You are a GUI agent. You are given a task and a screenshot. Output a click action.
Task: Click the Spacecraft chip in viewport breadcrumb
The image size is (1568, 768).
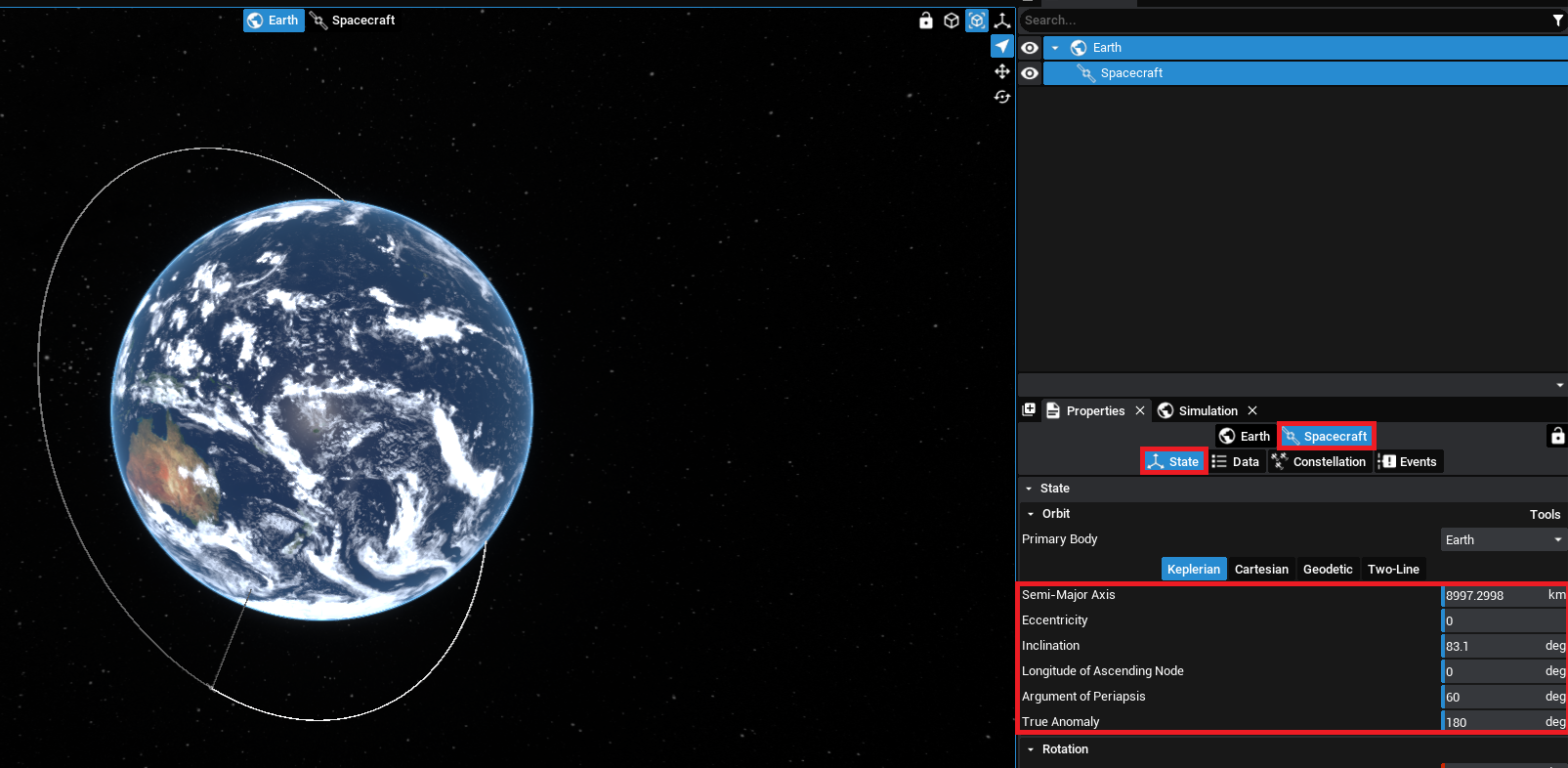click(353, 21)
